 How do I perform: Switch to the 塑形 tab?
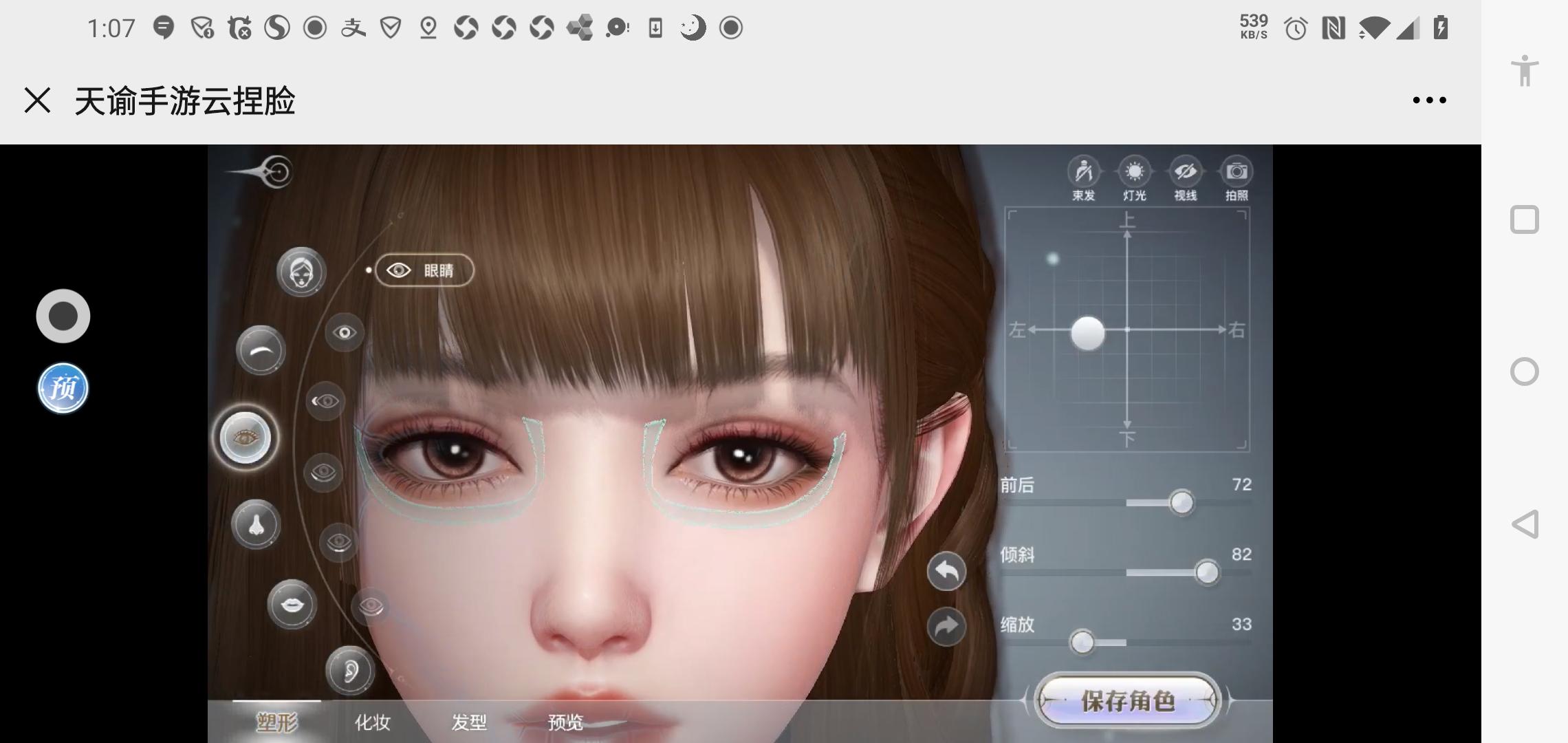276,722
